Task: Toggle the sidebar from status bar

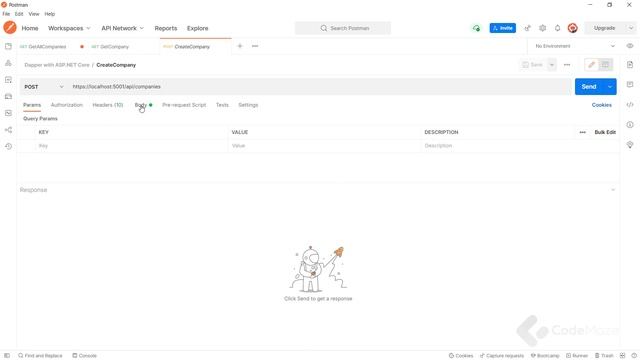Action: [x=7, y=356]
